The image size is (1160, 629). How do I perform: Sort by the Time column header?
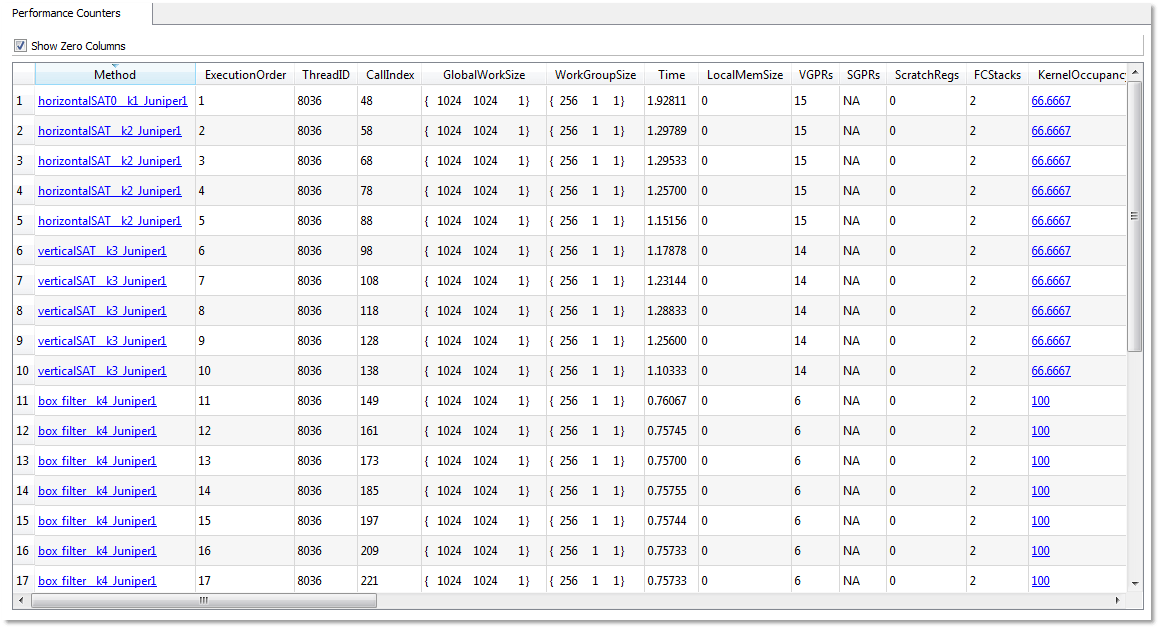671,75
